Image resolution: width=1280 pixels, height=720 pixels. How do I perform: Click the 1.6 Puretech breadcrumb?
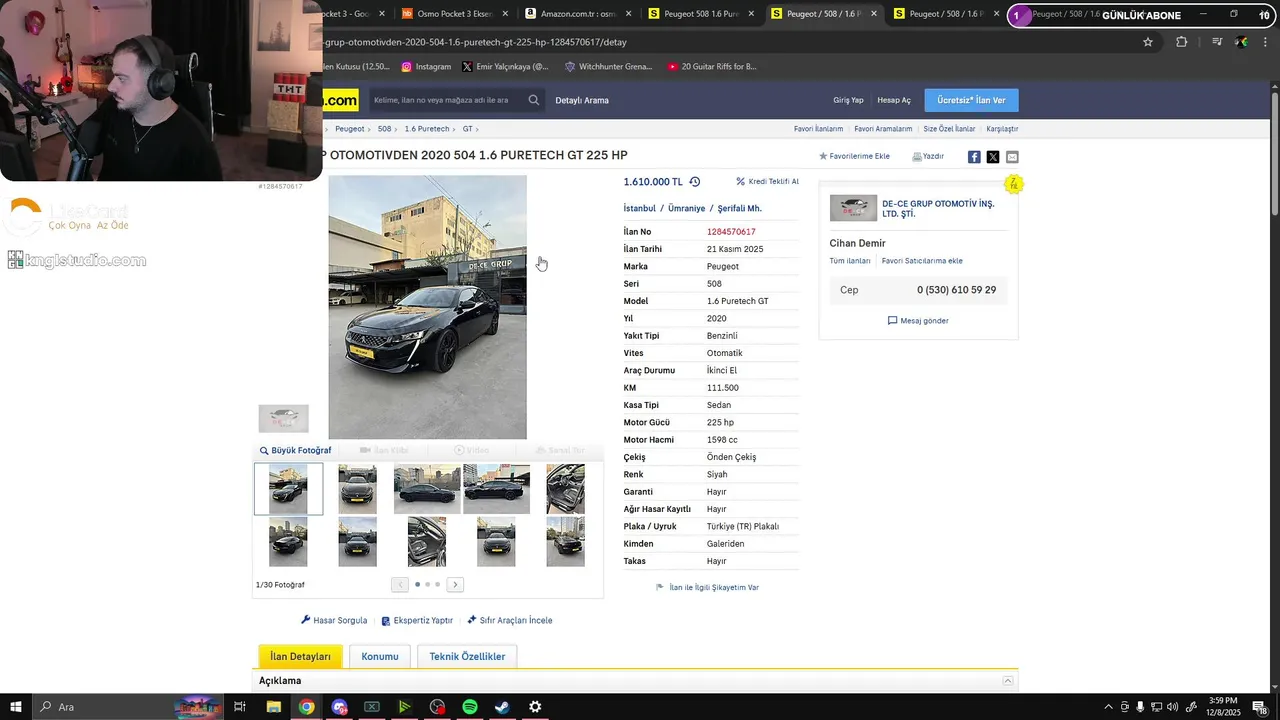click(427, 129)
